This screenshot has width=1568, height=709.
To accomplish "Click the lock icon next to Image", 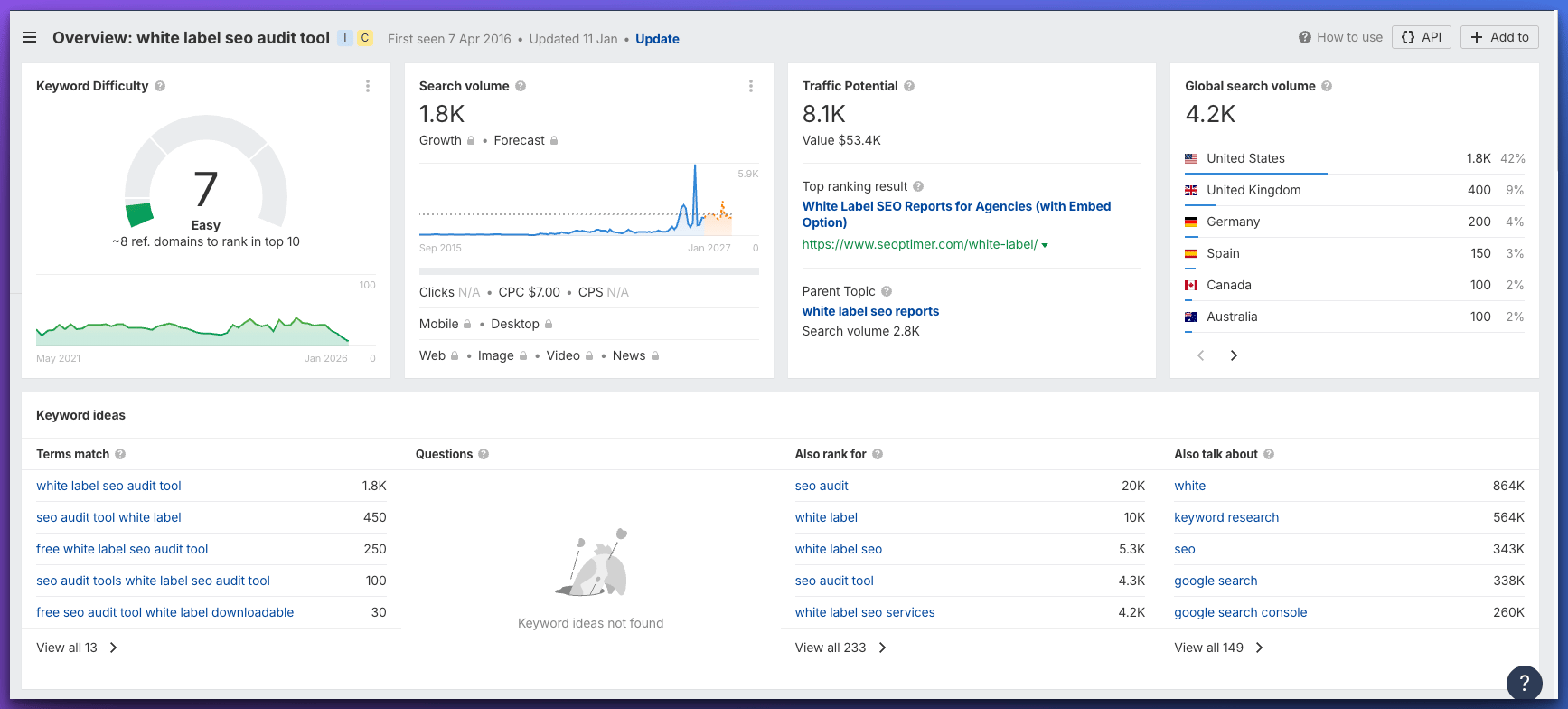I will 523,355.
